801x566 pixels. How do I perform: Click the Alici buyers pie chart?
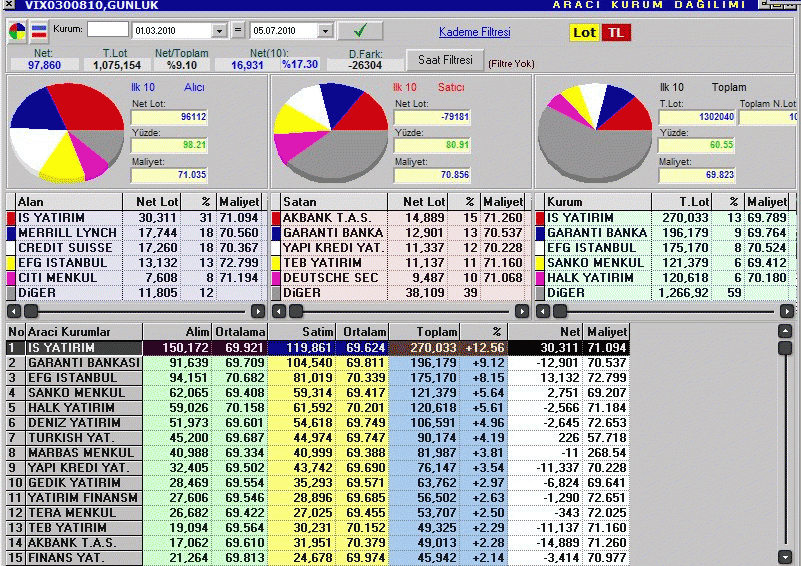coord(66,133)
